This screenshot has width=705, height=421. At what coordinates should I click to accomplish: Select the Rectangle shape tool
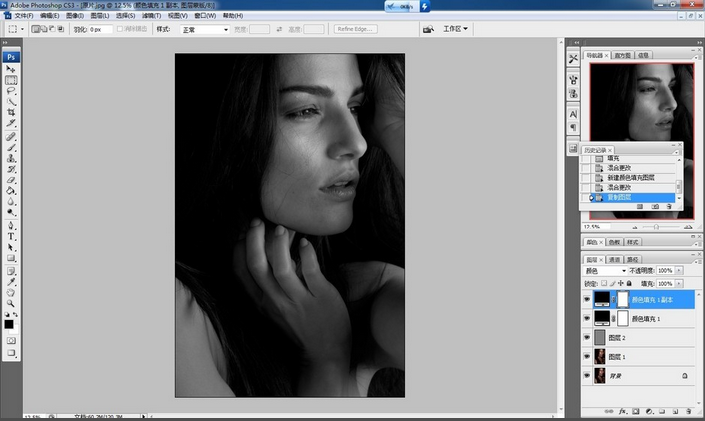[11, 258]
